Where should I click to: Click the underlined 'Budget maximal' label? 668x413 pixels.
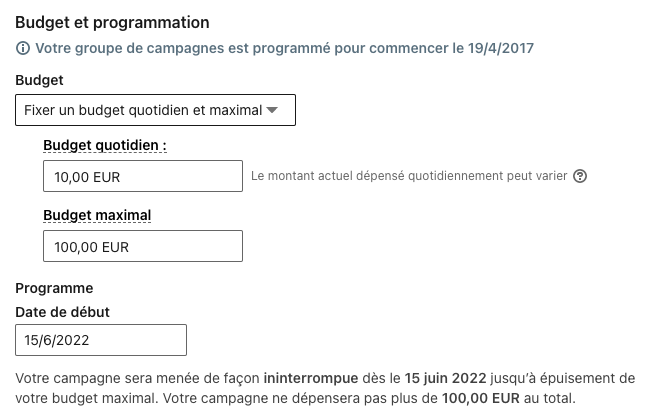tap(97, 214)
